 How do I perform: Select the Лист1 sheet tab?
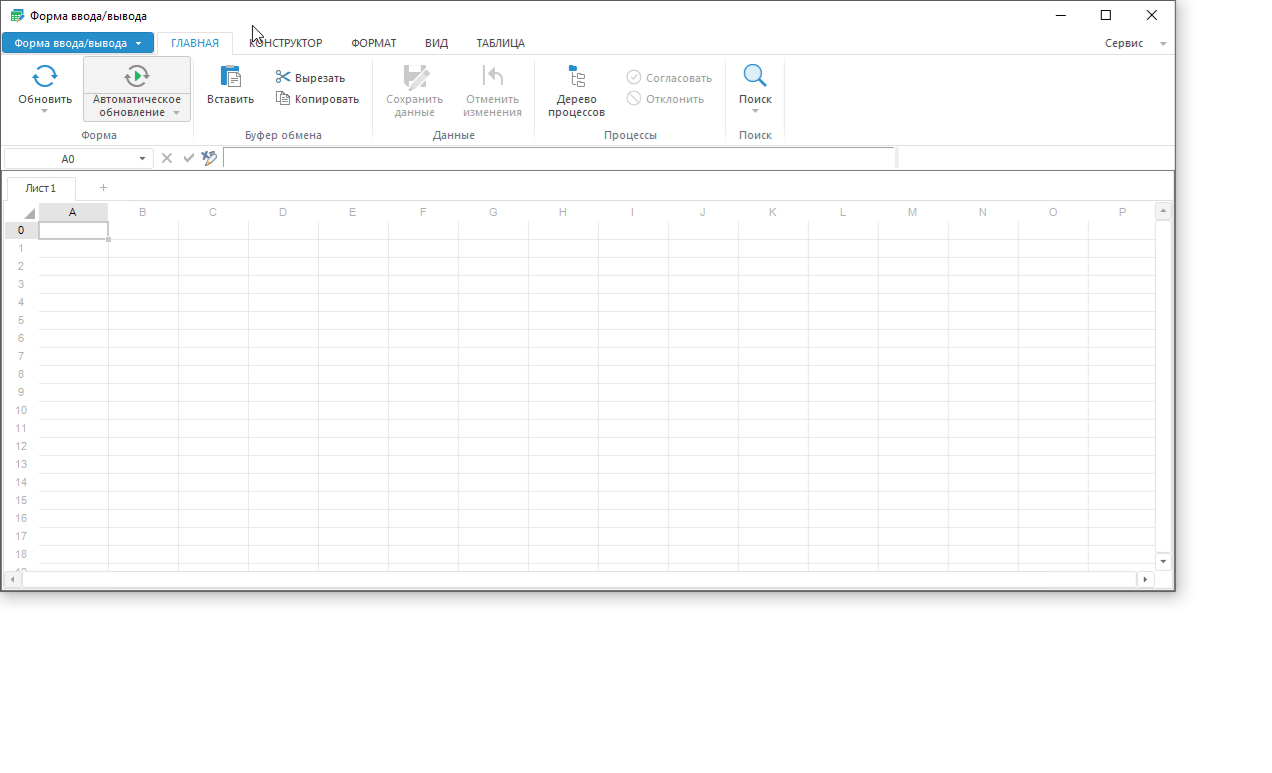[x=41, y=188]
